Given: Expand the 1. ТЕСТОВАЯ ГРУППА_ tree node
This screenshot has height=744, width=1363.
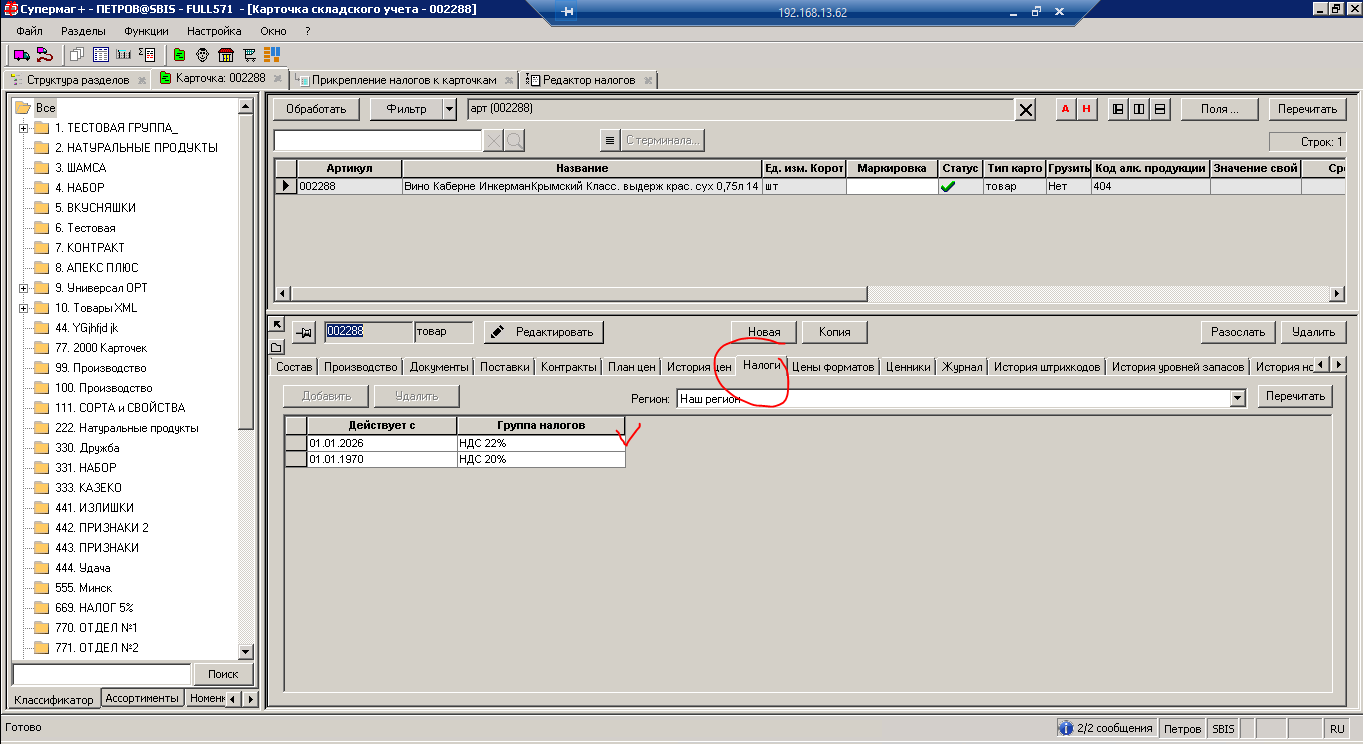Looking at the screenshot, I should pyautogui.click(x=23, y=128).
